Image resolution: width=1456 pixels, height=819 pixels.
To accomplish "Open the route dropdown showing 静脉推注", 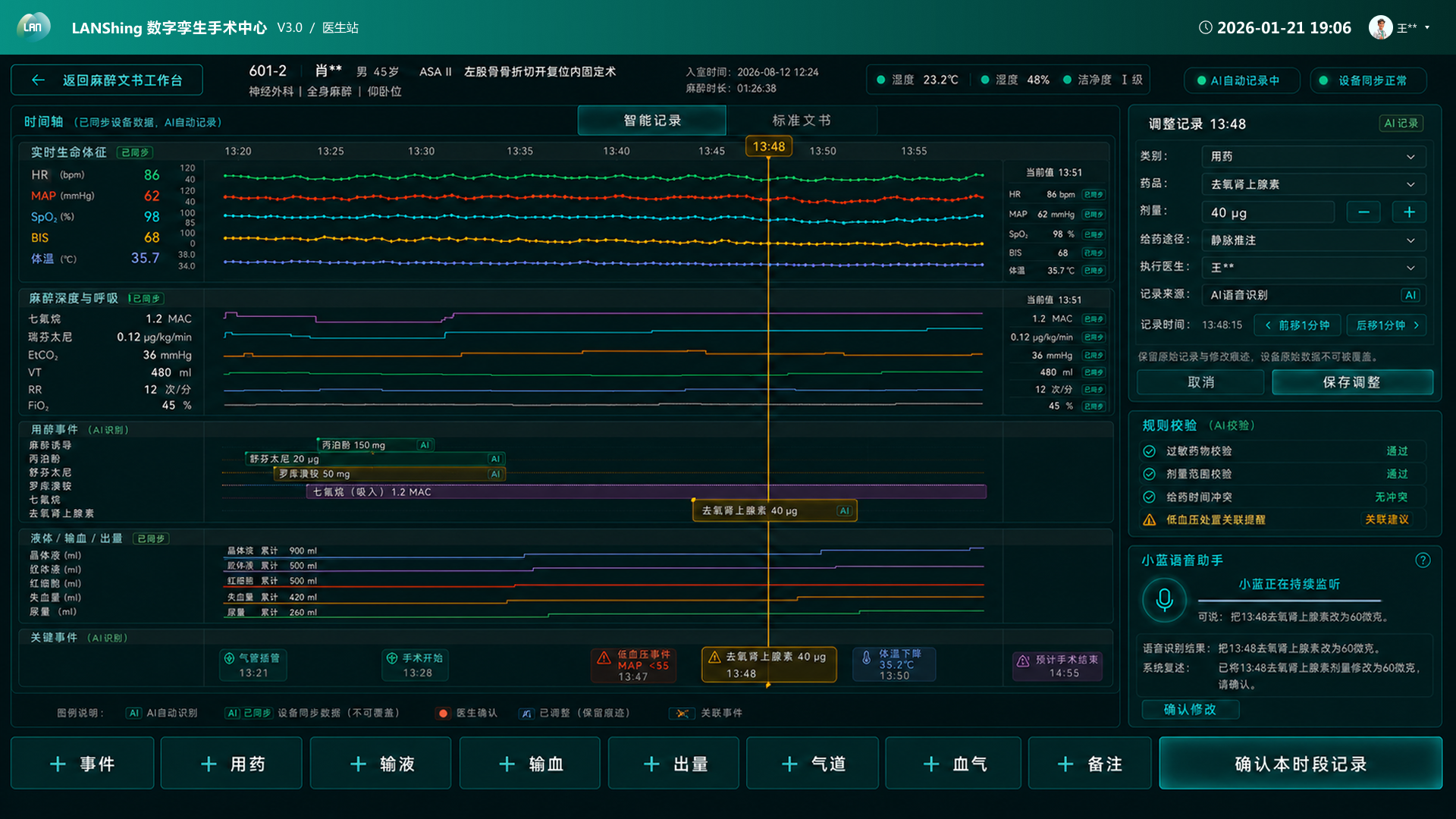I will click(x=1313, y=240).
